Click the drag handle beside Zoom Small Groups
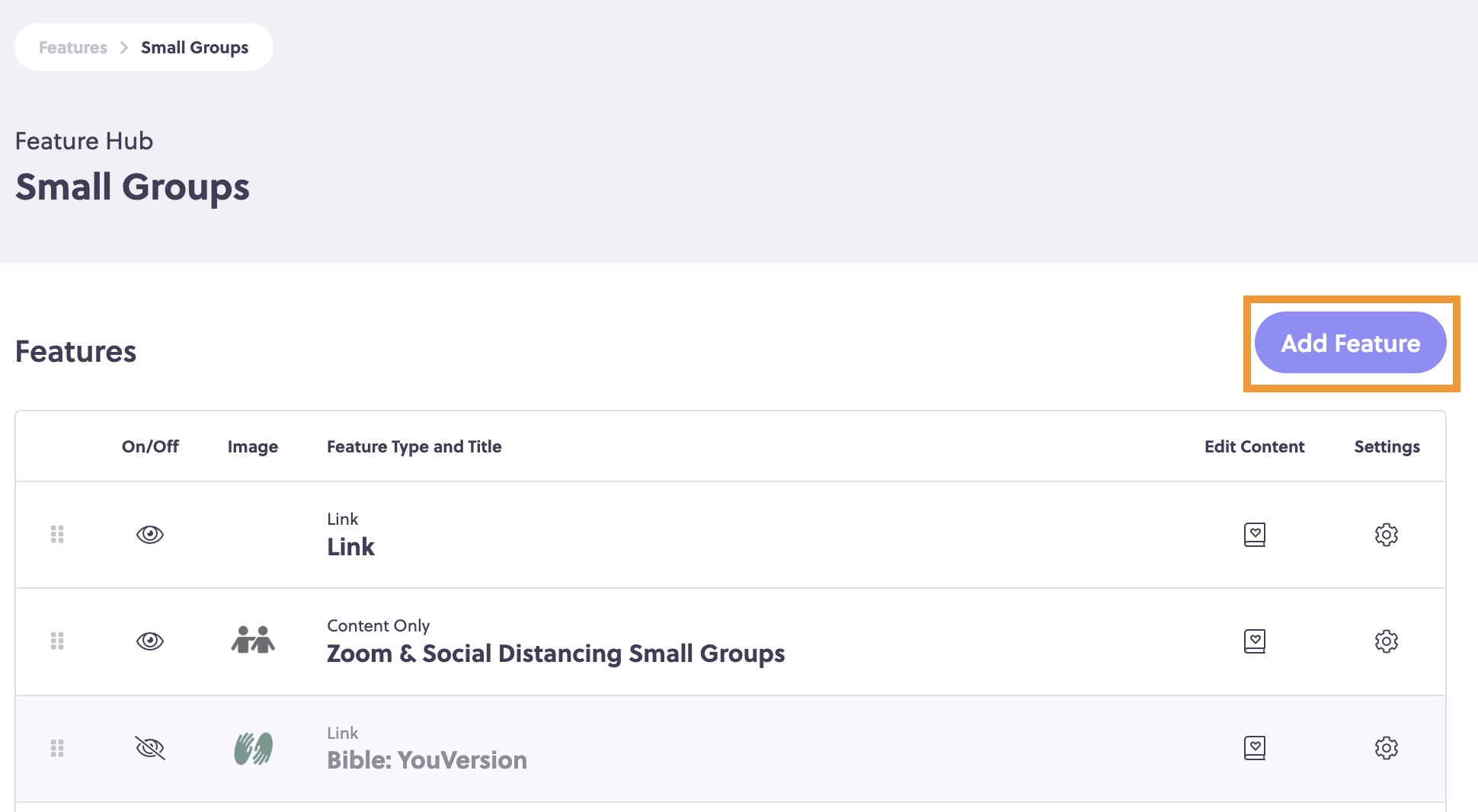Screen dimensions: 1478x812 pyautogui.click(x=57, y=641)
